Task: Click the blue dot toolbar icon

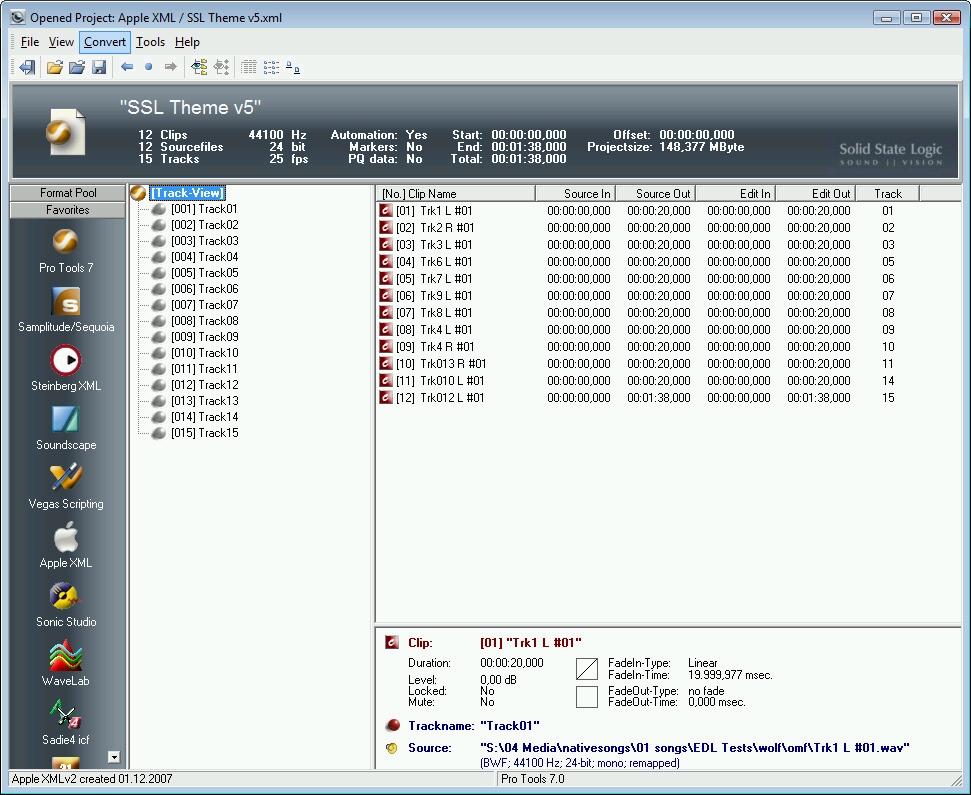Action: pyautogui.click(x=149, y=67)
